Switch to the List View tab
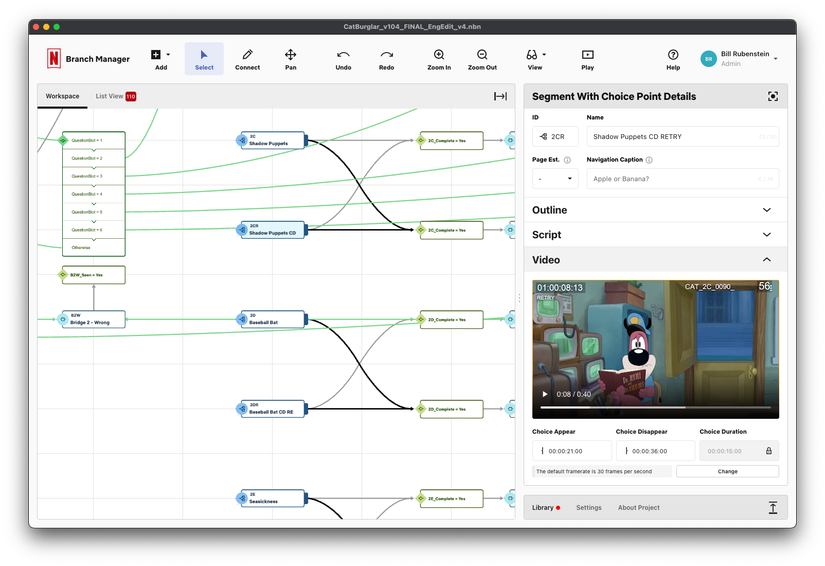Image resolution: width=825 pixels, height=566 pixels. [x=115, y=96]
